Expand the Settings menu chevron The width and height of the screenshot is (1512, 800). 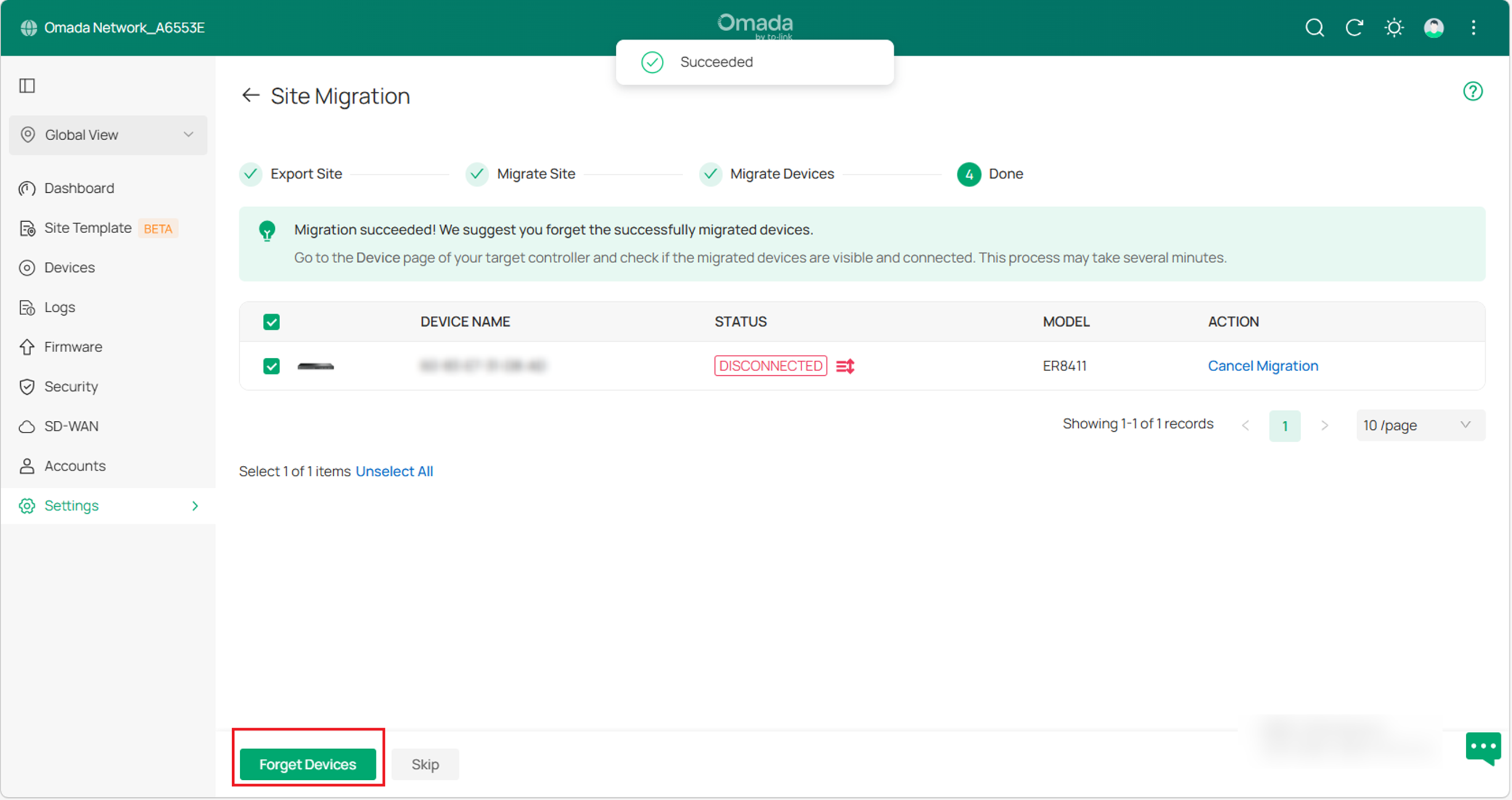[195, 505]
